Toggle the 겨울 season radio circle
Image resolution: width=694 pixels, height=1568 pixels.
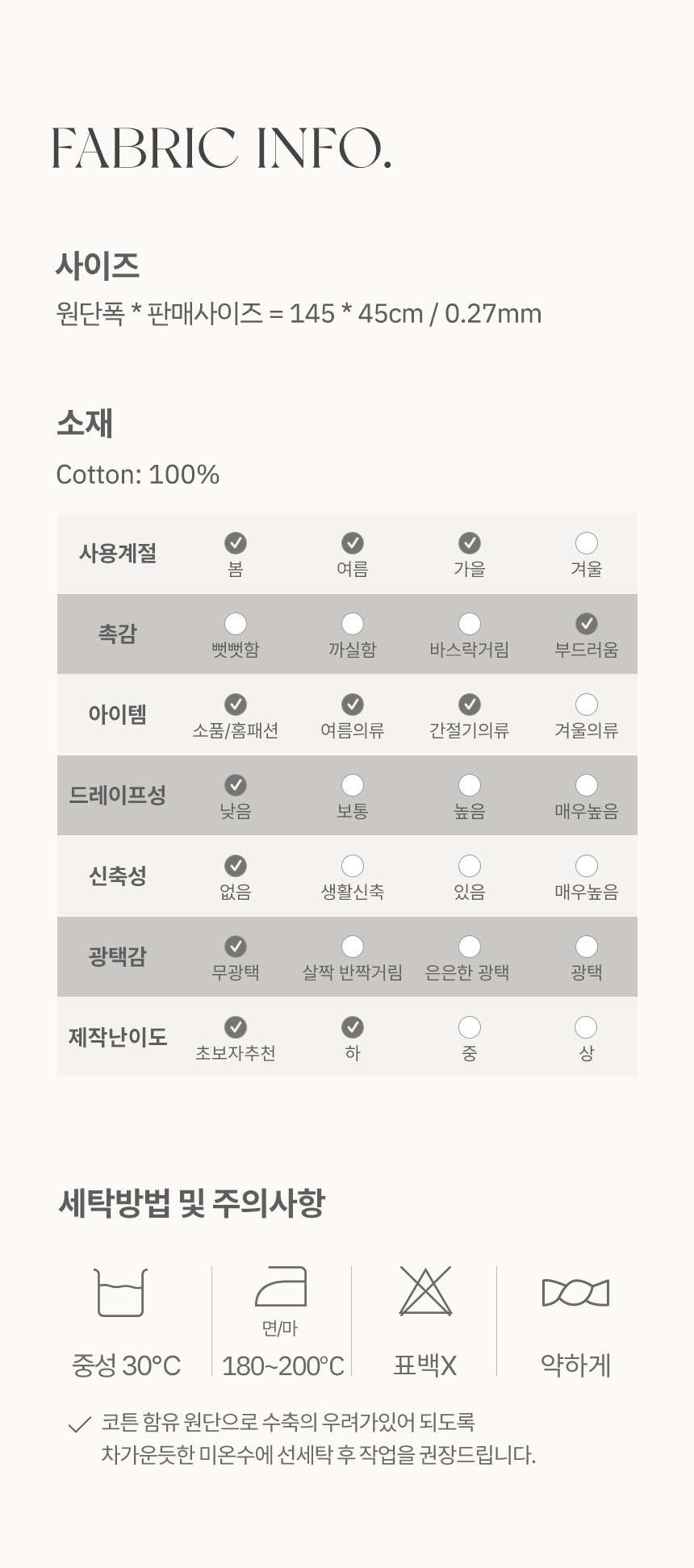(x=587, y=543)
